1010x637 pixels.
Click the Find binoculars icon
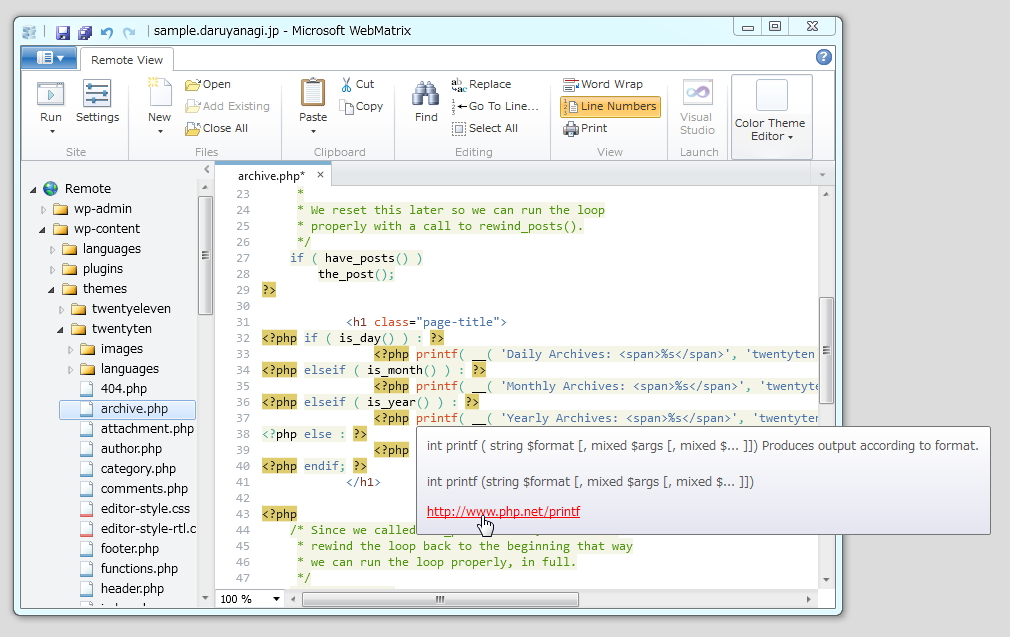pyautogui.click(x=426, y=94)
